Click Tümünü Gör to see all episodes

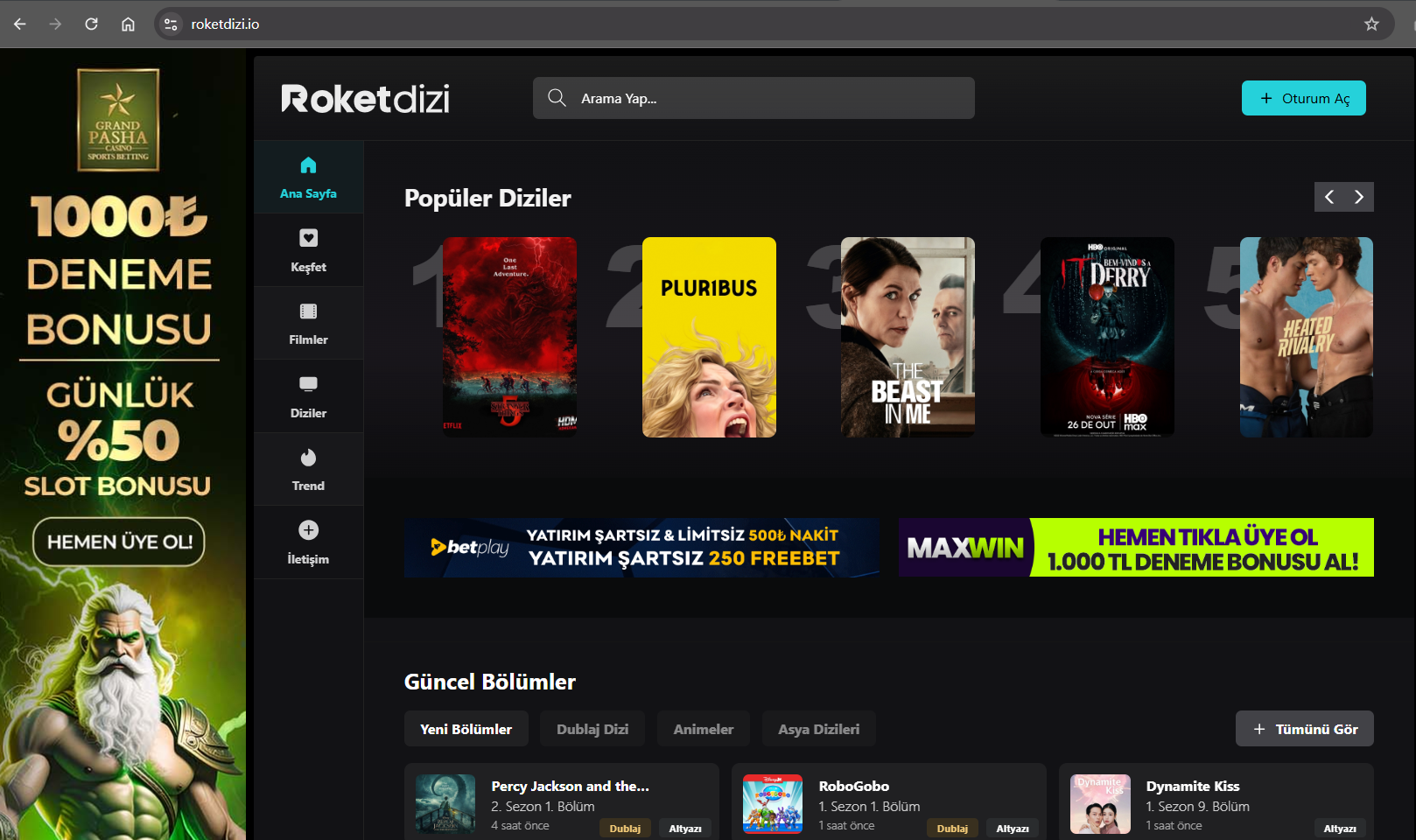click(1305, 729)
